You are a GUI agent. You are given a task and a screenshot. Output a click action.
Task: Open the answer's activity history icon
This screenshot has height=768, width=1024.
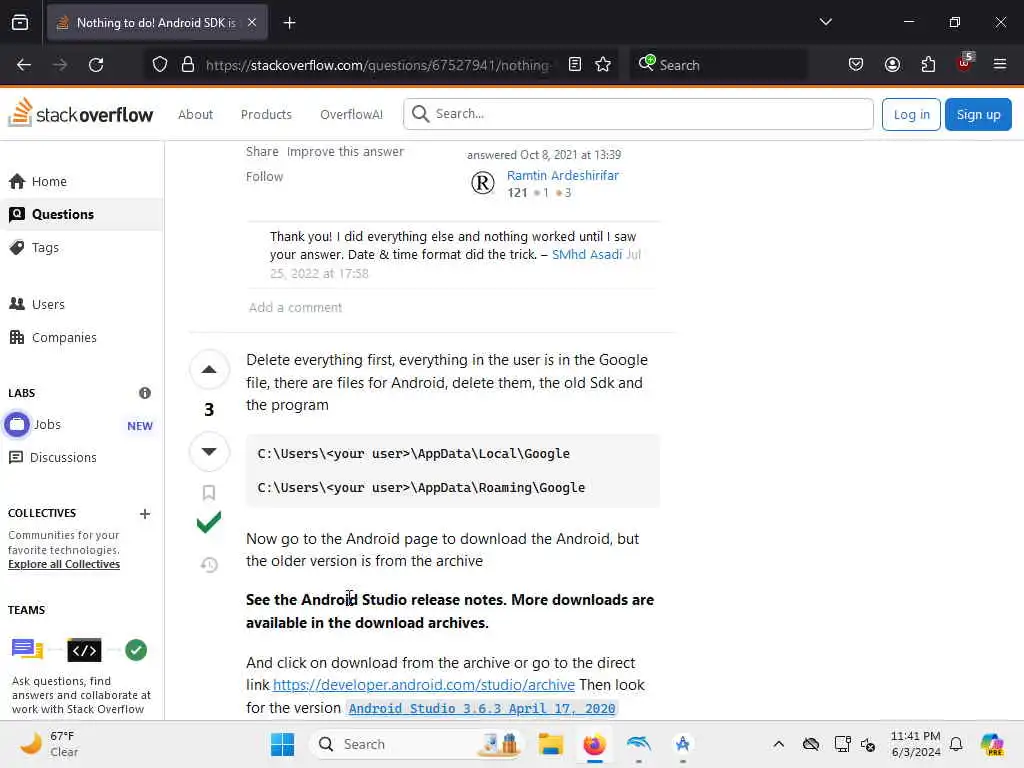click(x=209, y=565)
